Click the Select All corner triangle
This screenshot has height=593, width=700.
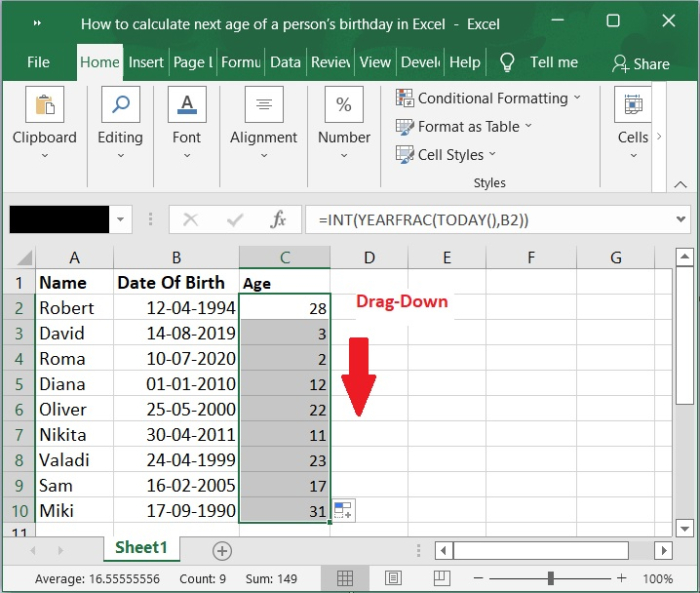pyautogui.click(x=24, y=258)
